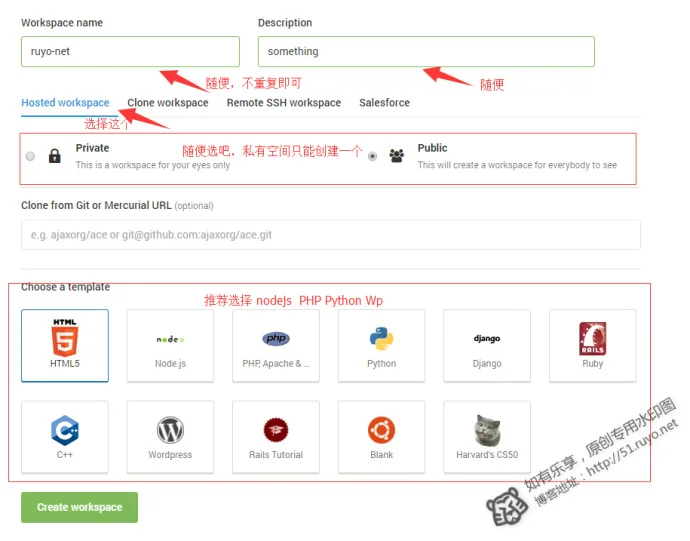This screenshot has width=690, height=541.
Task: Open the Hosted workspace tab
Action: (x=65, y=103)
